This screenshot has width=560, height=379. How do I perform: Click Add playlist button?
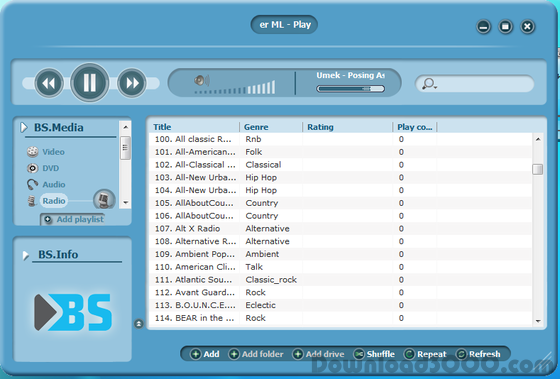[x=73, y=219]
